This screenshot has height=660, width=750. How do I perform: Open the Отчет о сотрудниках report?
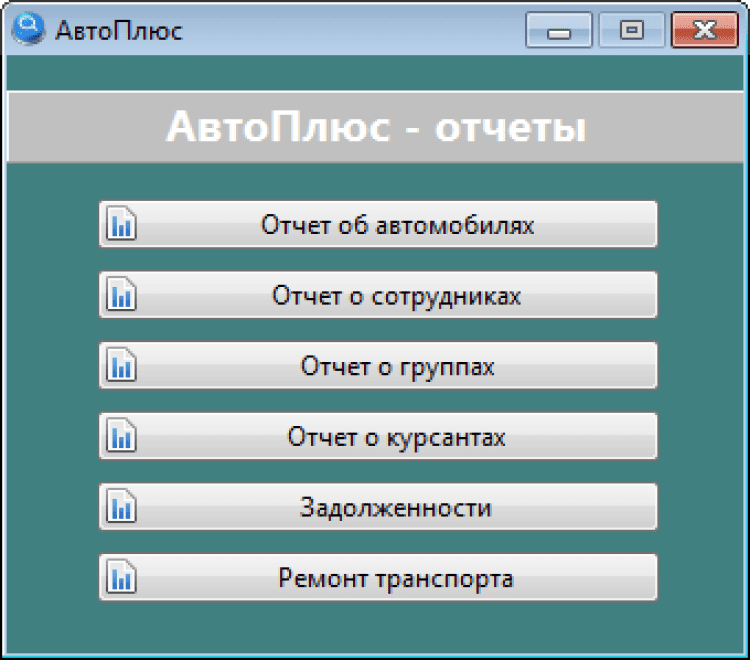[x=378, y=295]
